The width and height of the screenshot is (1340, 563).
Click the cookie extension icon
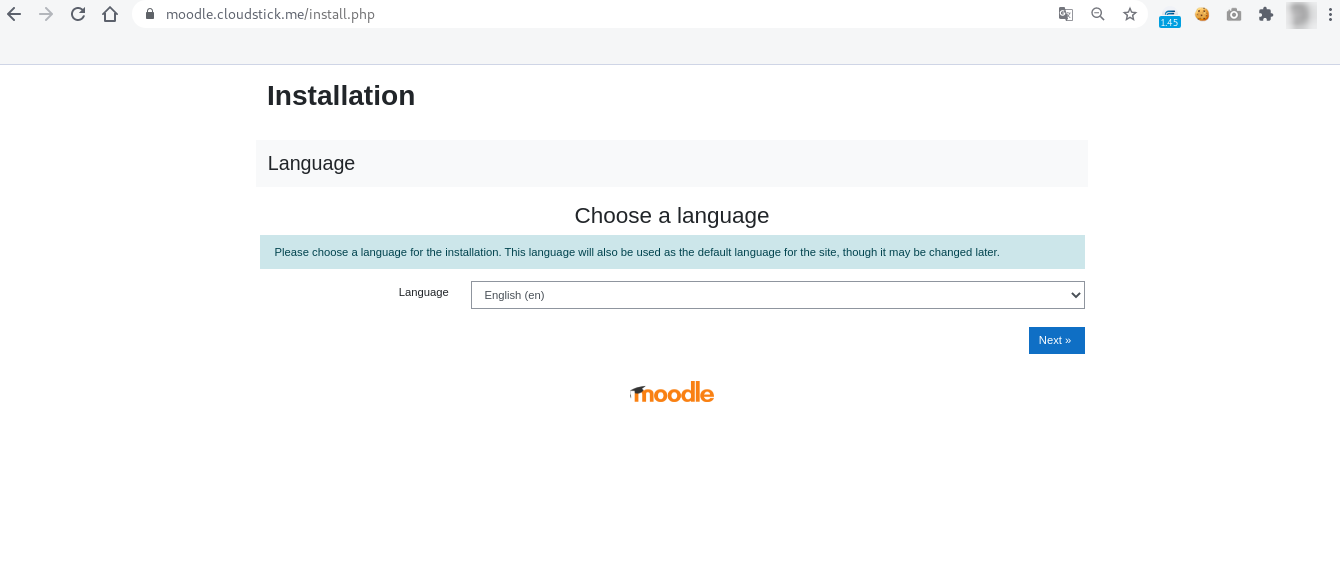[1202, 15]
